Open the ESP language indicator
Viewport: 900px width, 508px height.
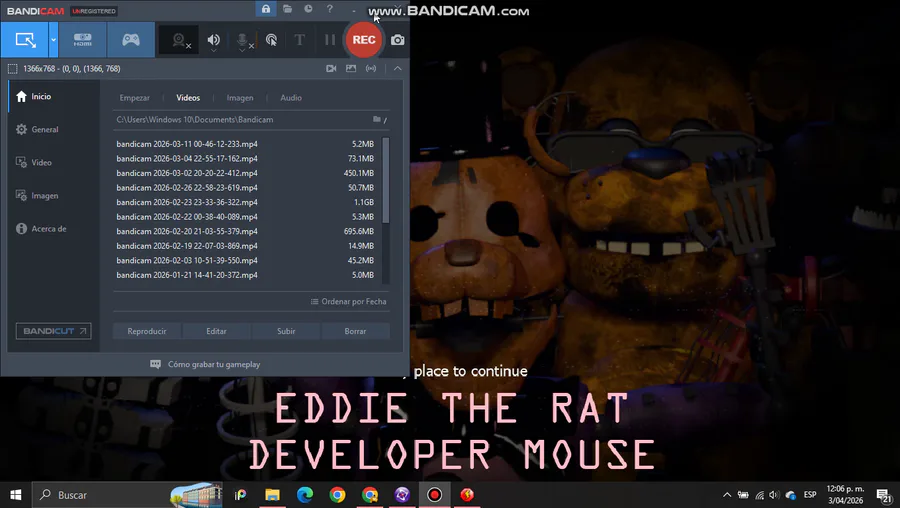810,495
